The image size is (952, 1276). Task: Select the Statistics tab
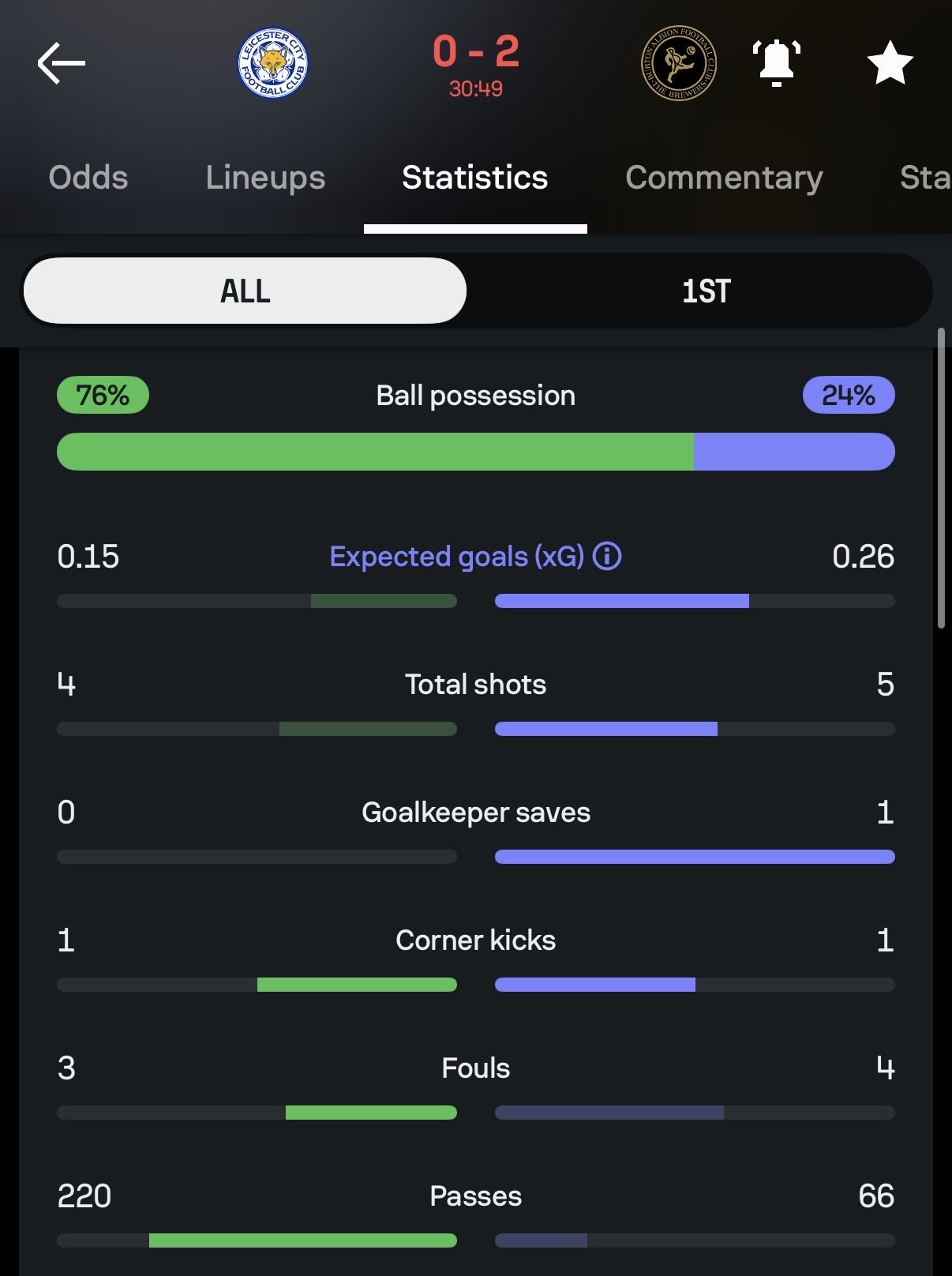(475, 178)
